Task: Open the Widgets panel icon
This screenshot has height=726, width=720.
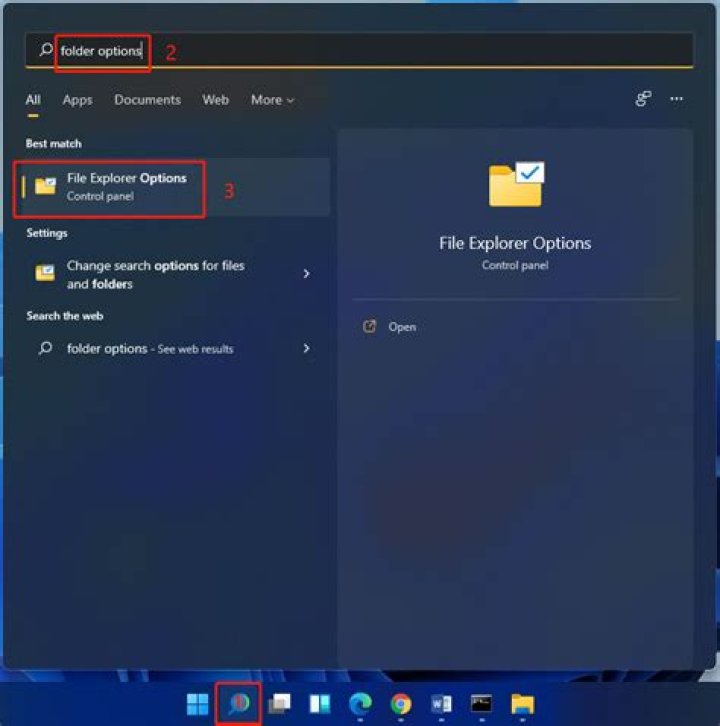Action: click(320, 704)
